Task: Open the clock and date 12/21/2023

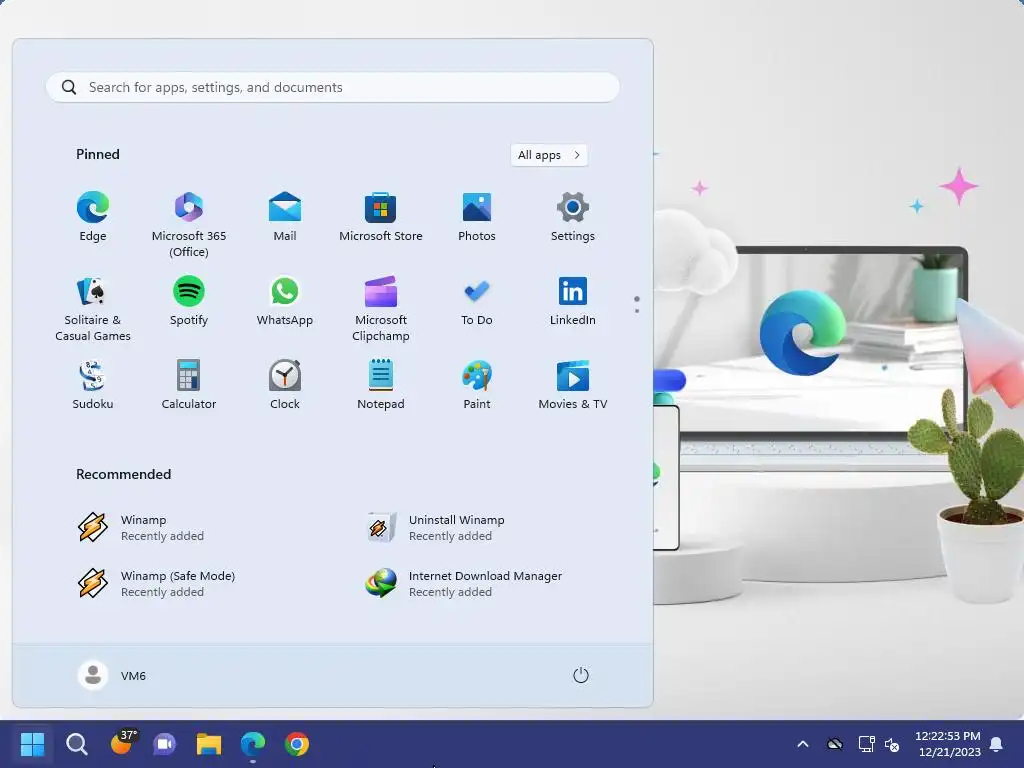Action: point(948,744)
